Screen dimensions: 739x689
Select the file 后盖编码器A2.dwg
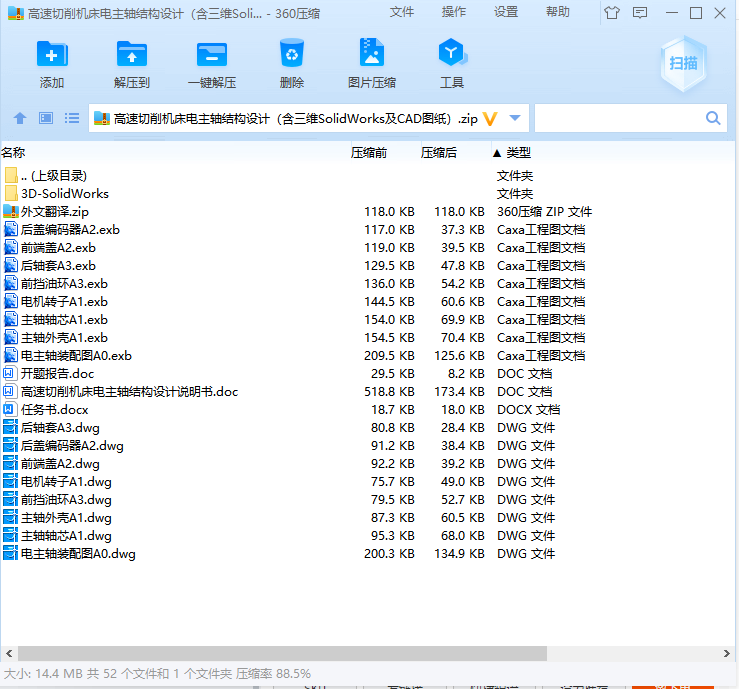[72, 446]
